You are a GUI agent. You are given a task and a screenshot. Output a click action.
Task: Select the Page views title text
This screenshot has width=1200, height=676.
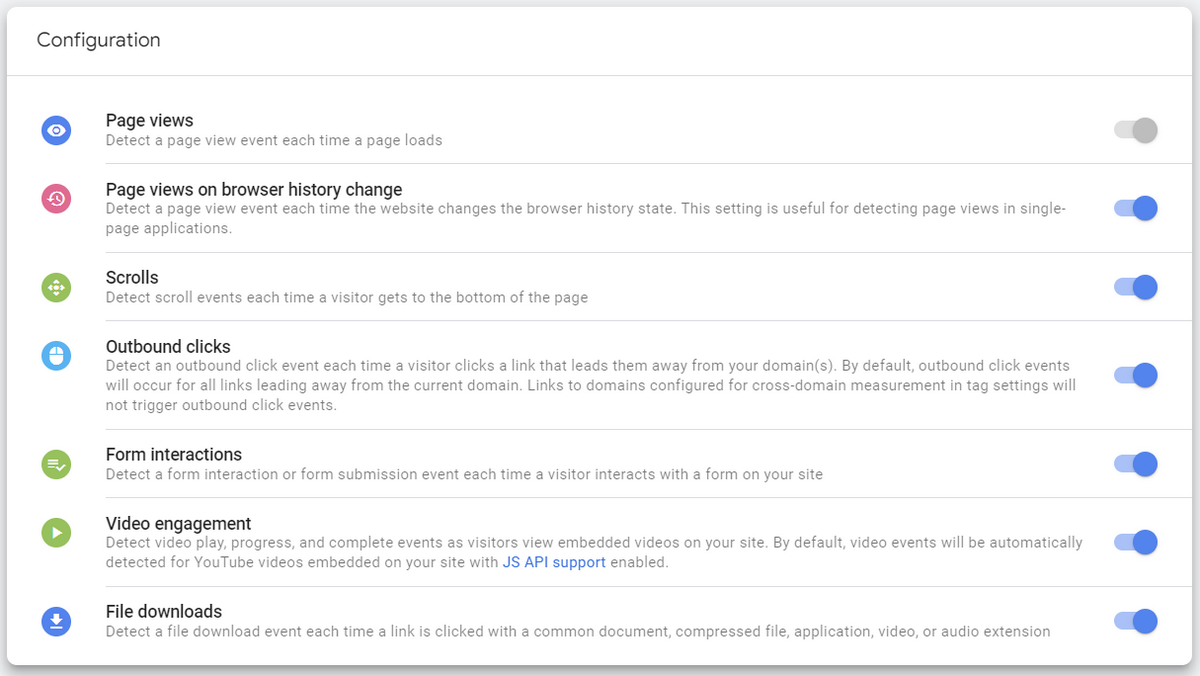pyautogui.click(x=150, y=121)
